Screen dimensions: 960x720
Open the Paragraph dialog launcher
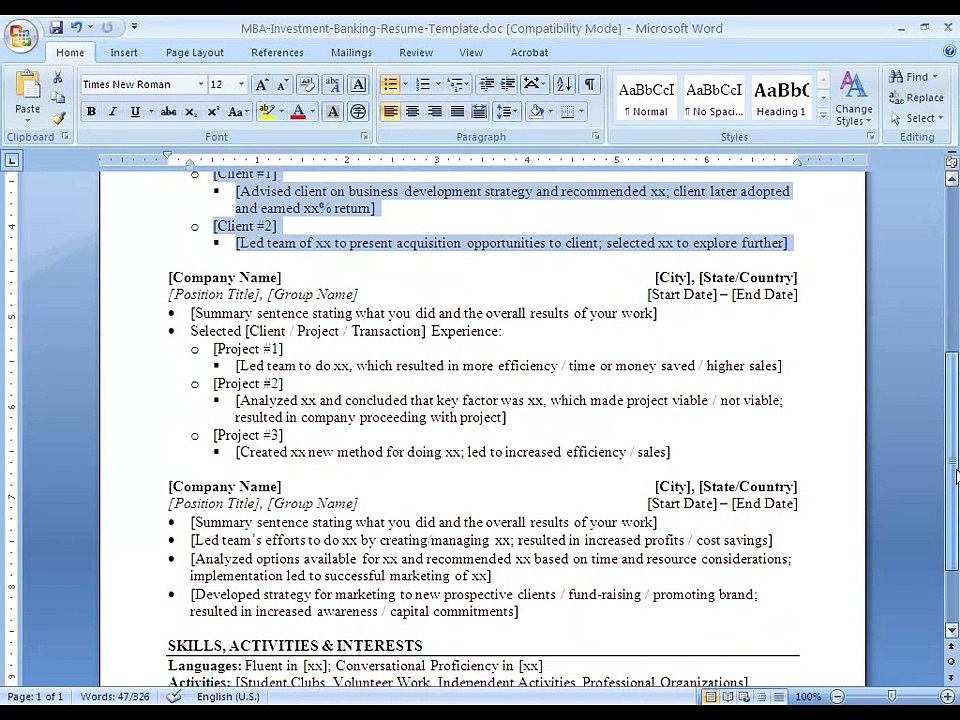tap(595, 136)
